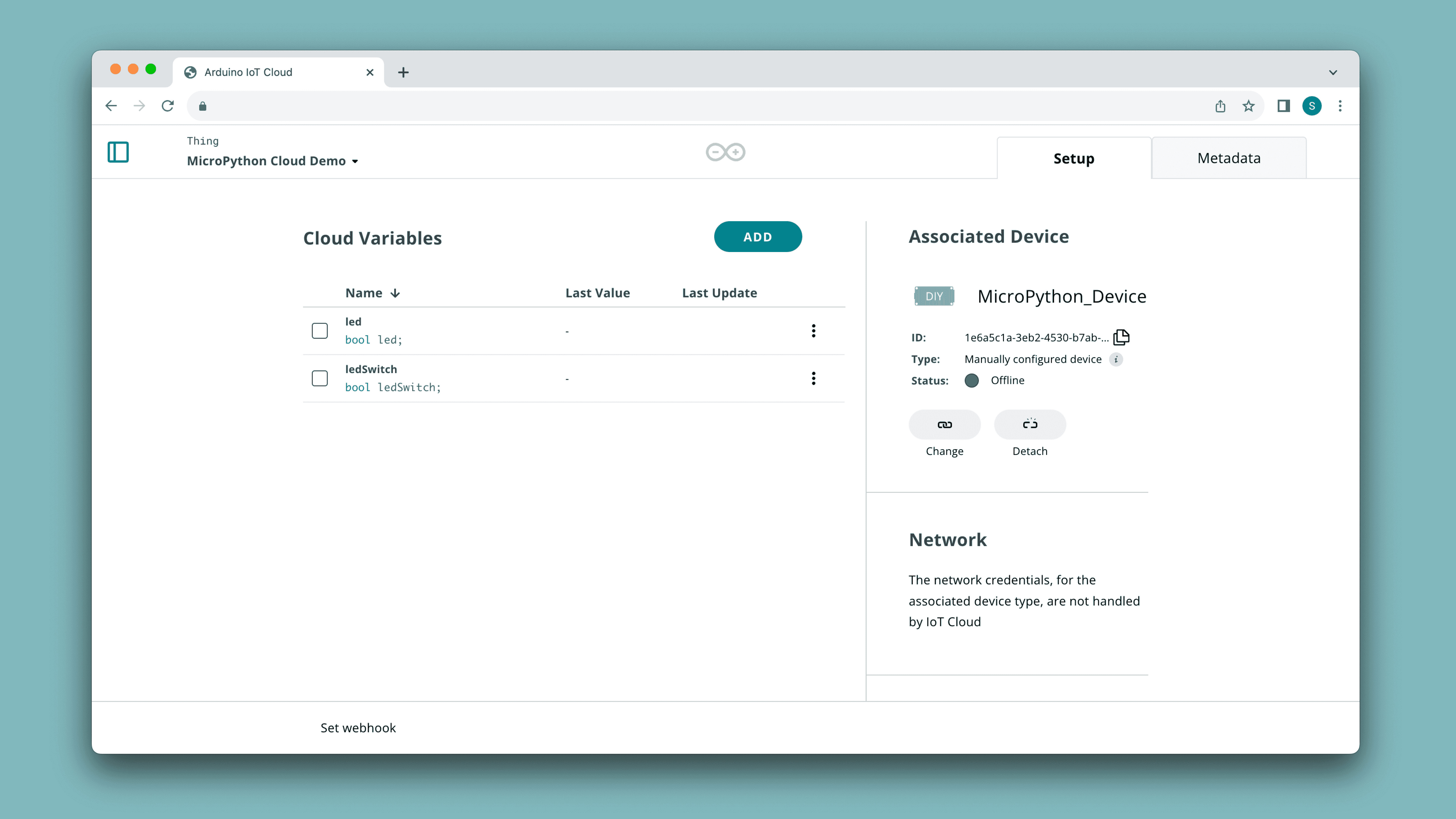
Task: Click the Change device link icon
Action: point(944,424)
